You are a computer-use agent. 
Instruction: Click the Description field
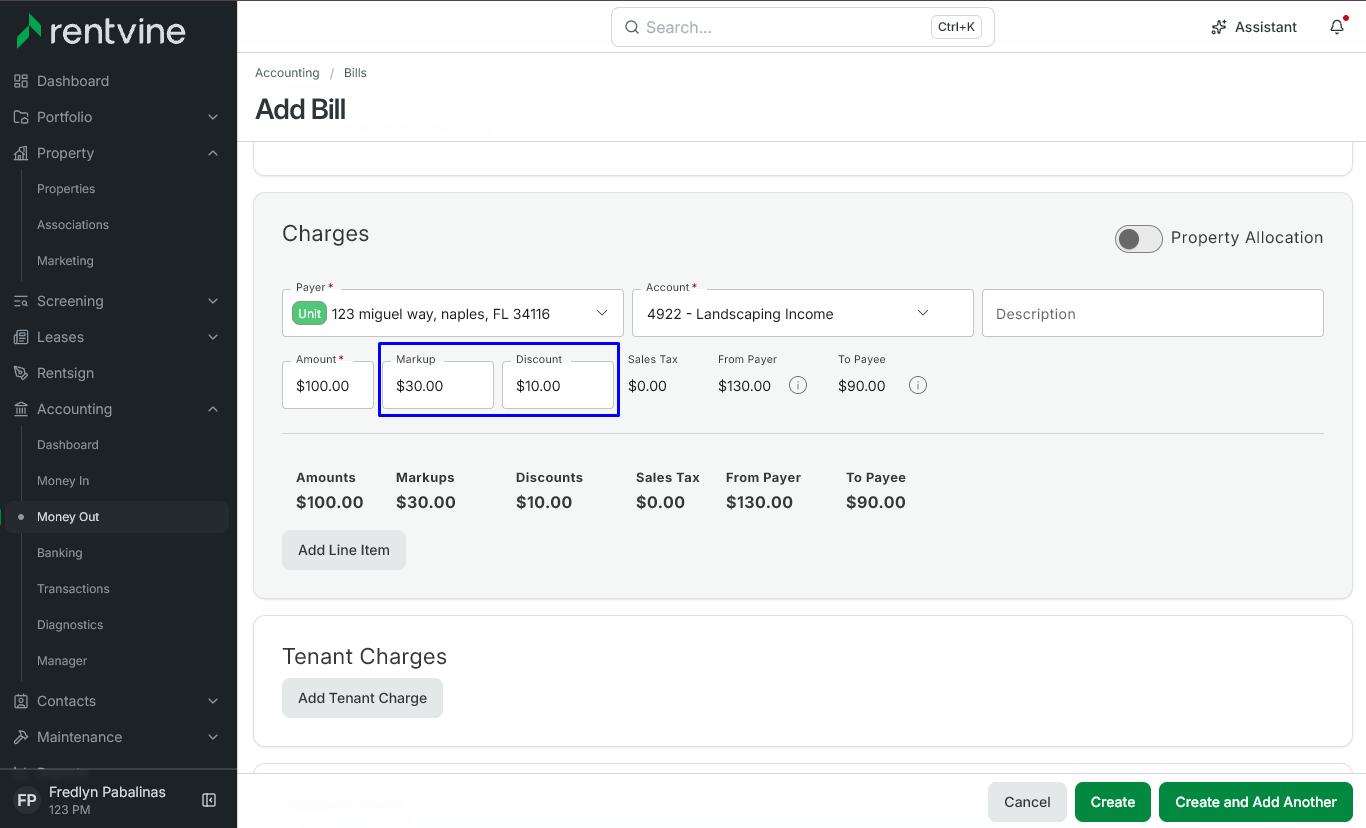(x=1153, y=313)
